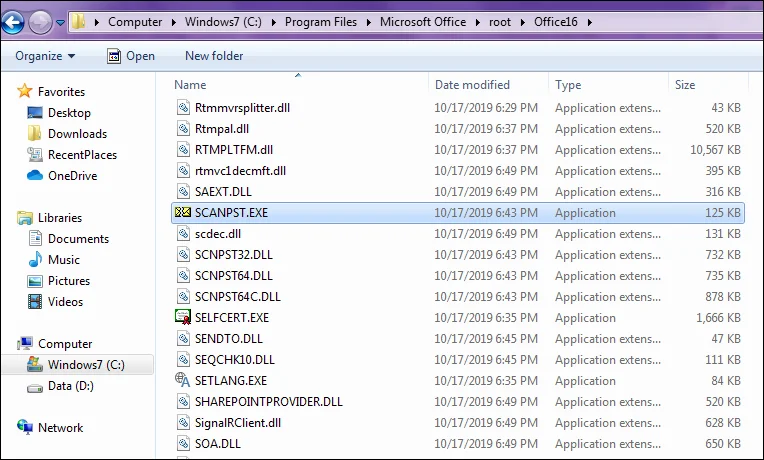This screenshot has width=764, height=460.
Task: Click the Back navigation arrow button
Action: click(x=13, y=22)
